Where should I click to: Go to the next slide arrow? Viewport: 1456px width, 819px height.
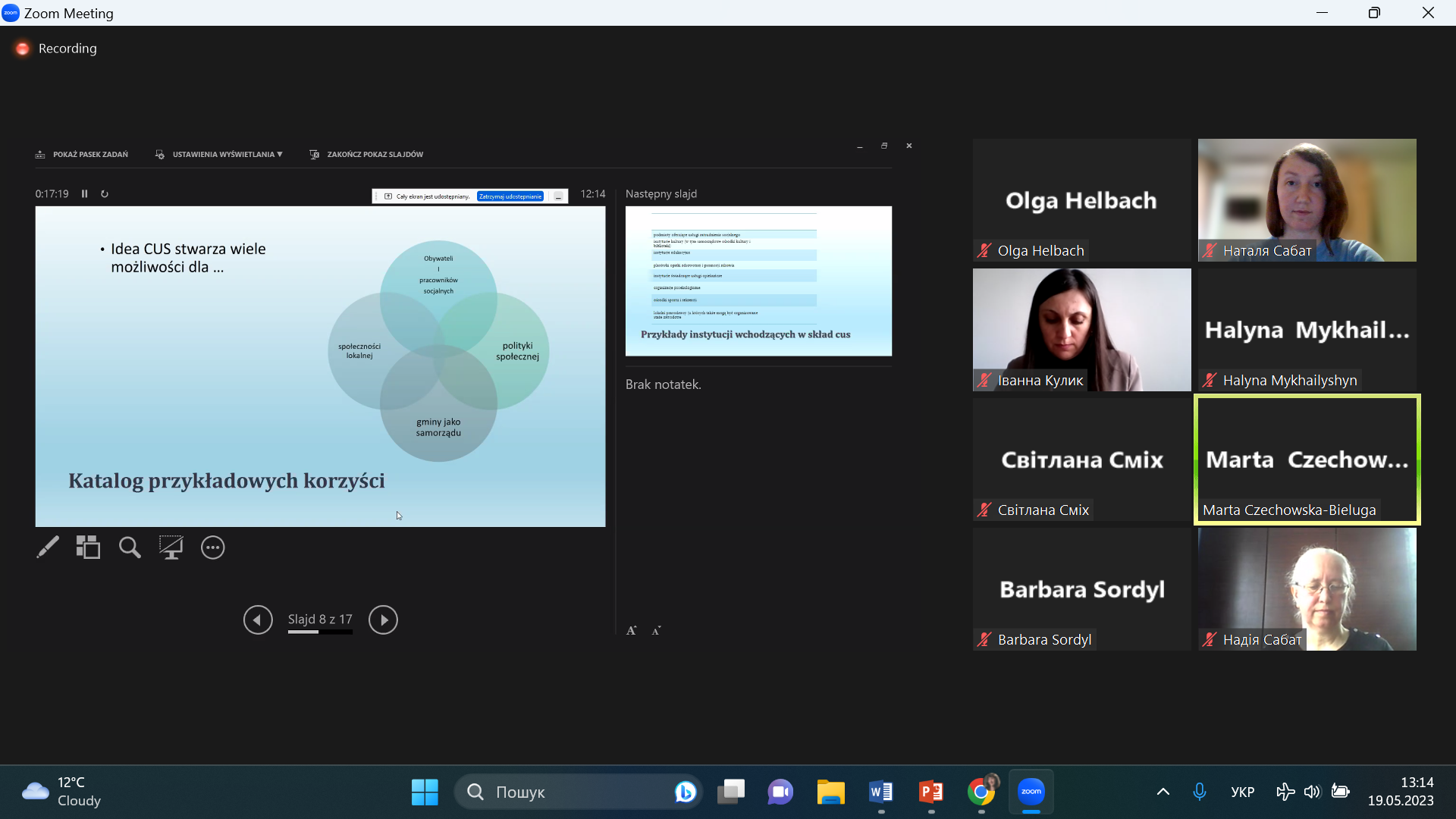coord(383,620)
